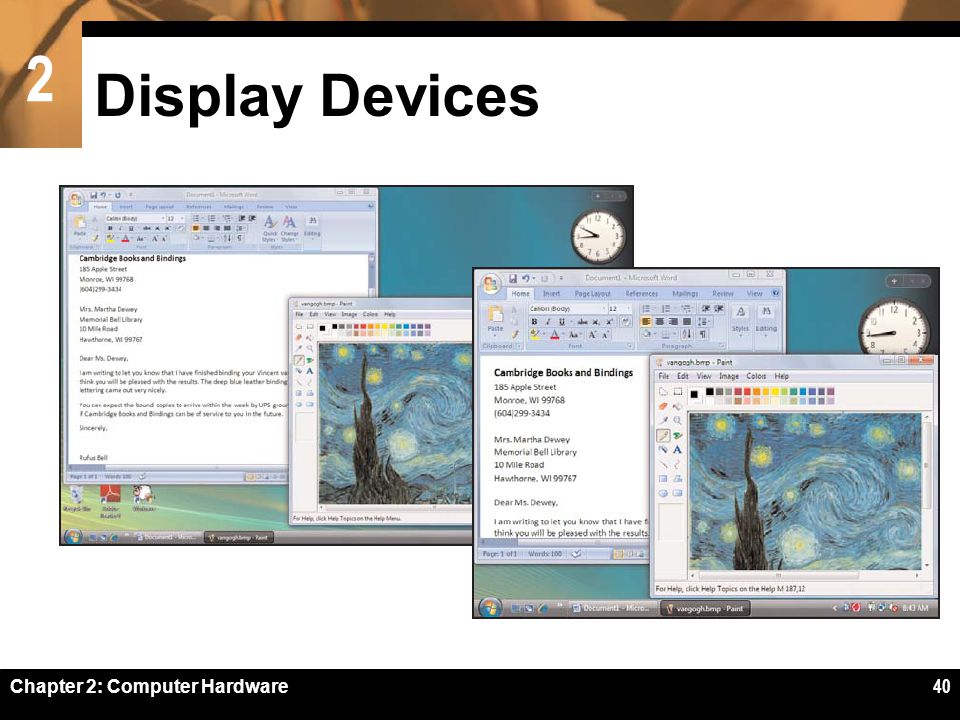
Task: Select the Ellipse tool in right screenshot's Paint
Action: 663,493
